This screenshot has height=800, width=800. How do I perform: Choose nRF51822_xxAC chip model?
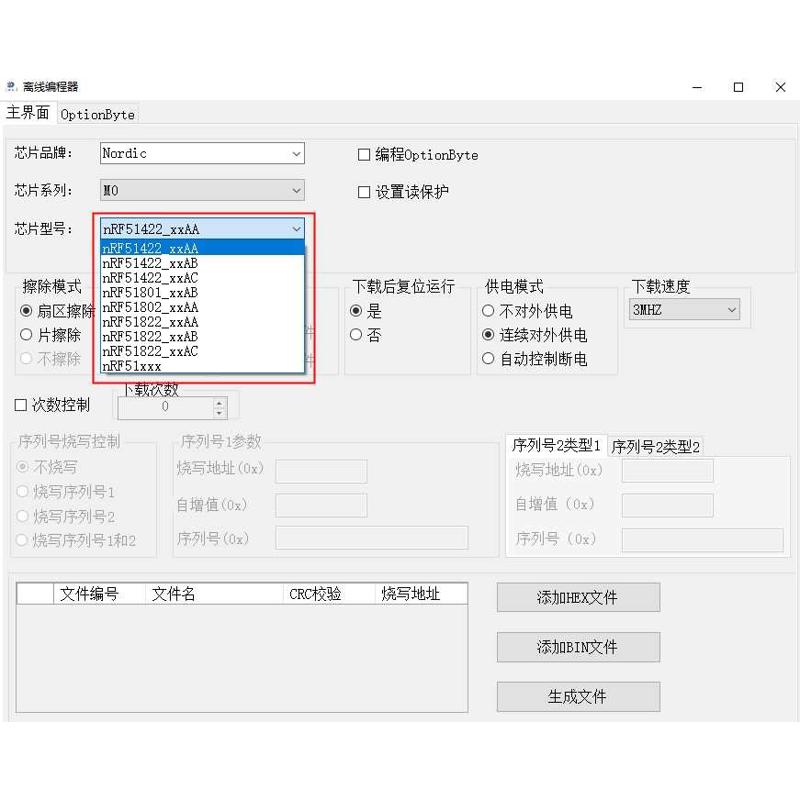[x=203, y=352]
